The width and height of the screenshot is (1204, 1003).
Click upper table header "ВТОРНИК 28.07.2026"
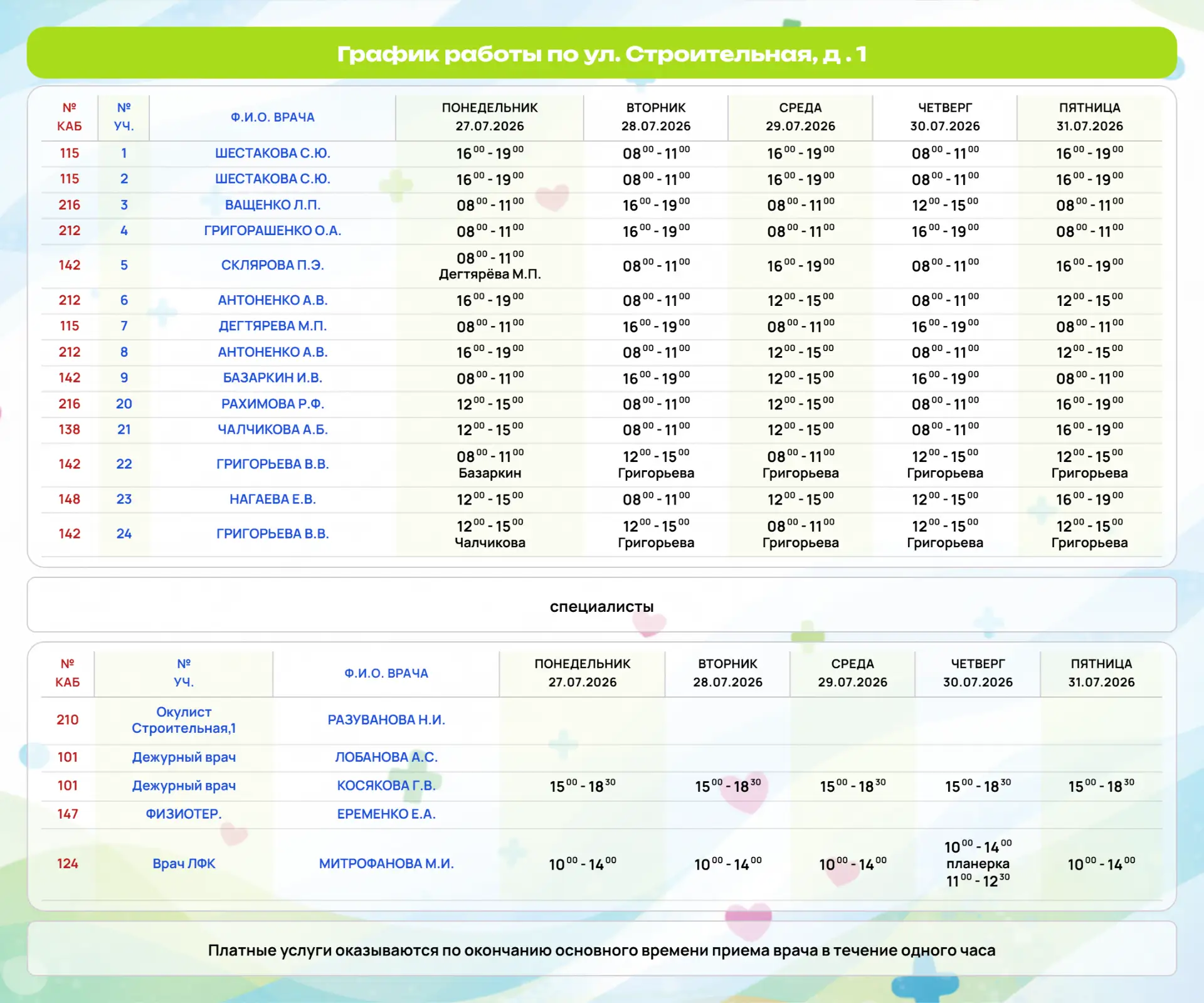coord(656,117)
